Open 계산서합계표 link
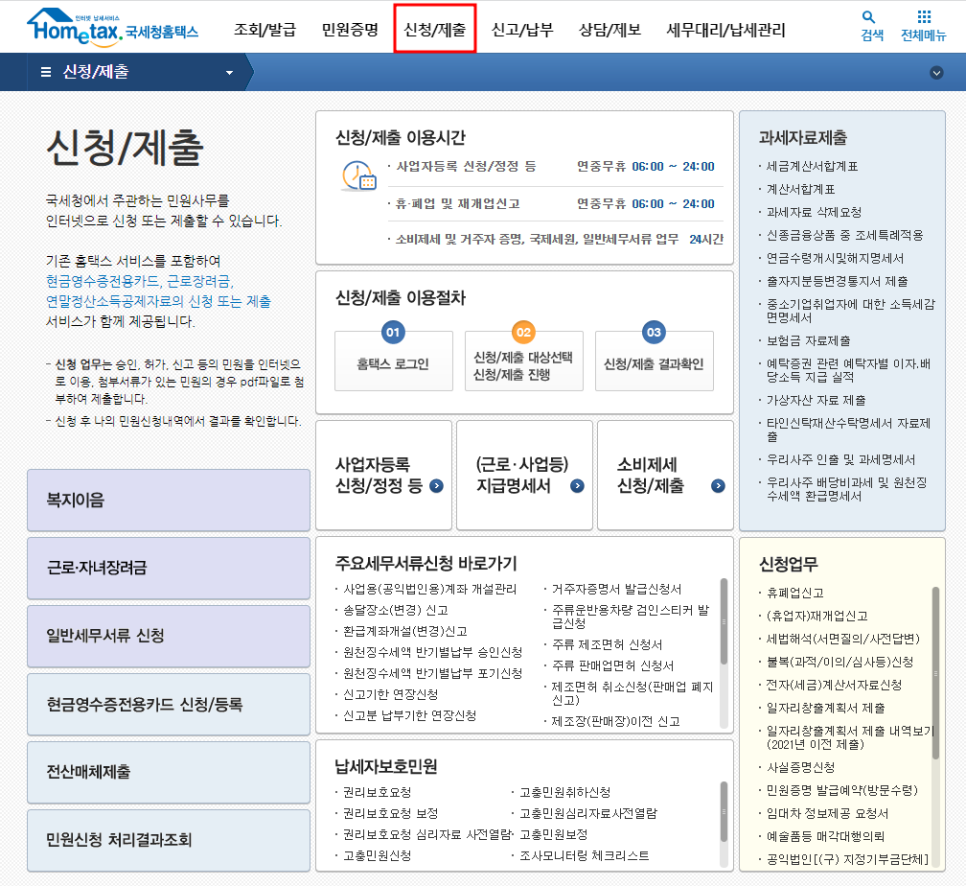 800,189
